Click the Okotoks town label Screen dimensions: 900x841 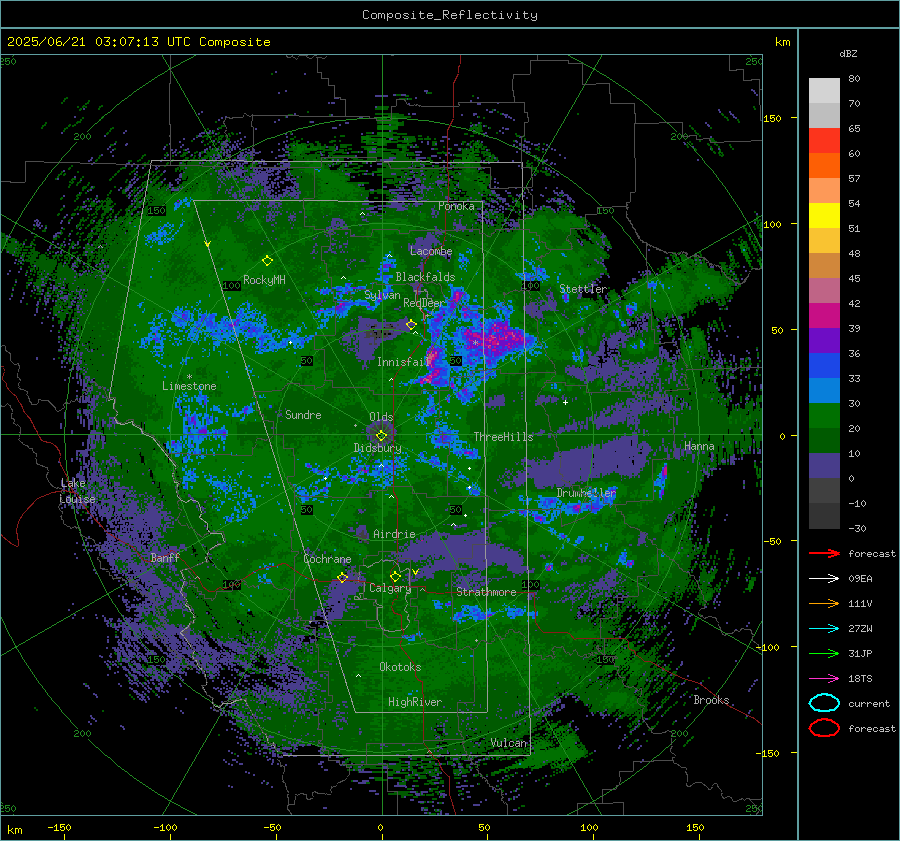[400, 667]
